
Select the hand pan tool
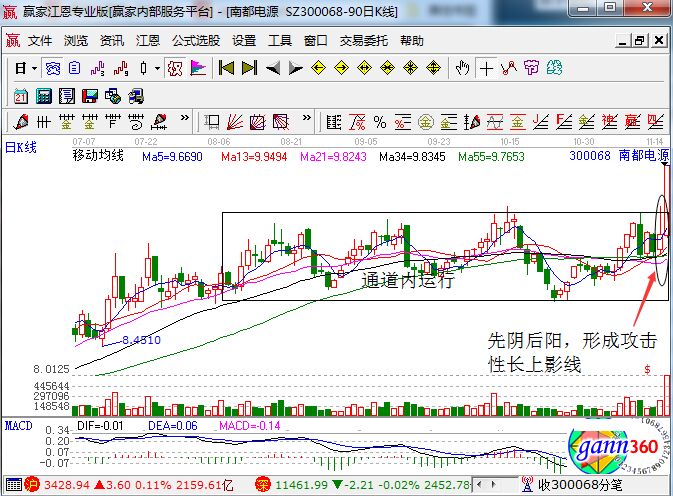pyautogui.click(x=462, y=68)
